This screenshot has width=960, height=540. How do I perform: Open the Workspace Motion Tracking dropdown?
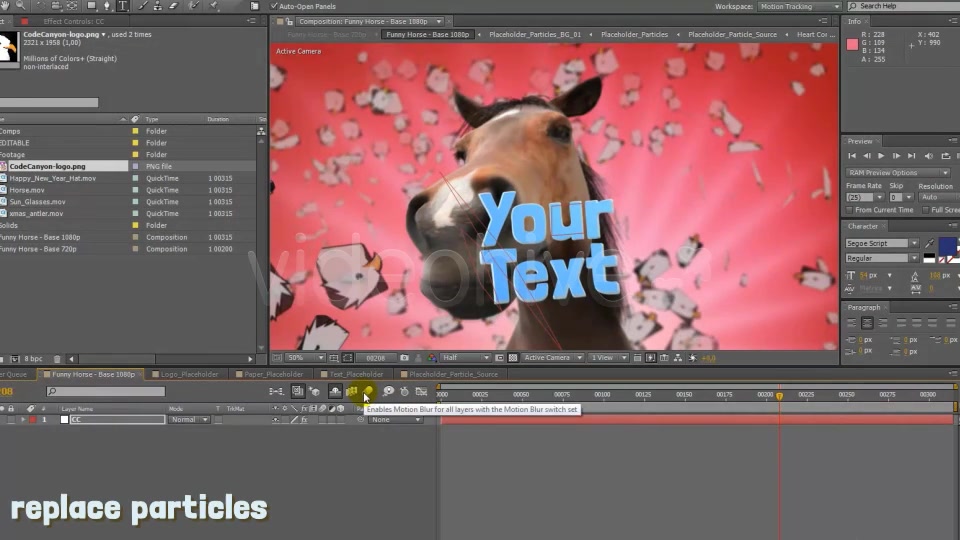799,6
